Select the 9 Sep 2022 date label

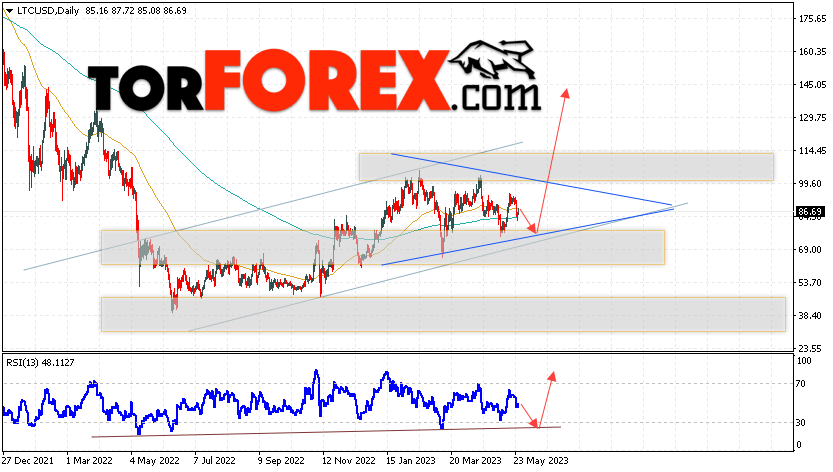coord(282,460)
